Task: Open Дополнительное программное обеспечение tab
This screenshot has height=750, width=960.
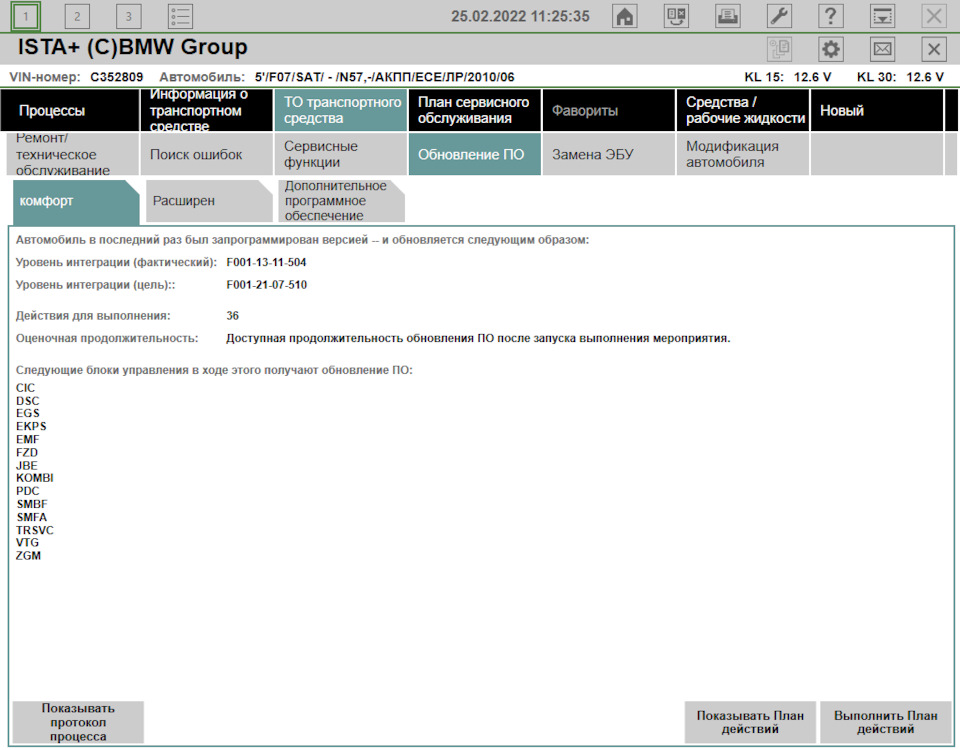Action: coord(341,201)
